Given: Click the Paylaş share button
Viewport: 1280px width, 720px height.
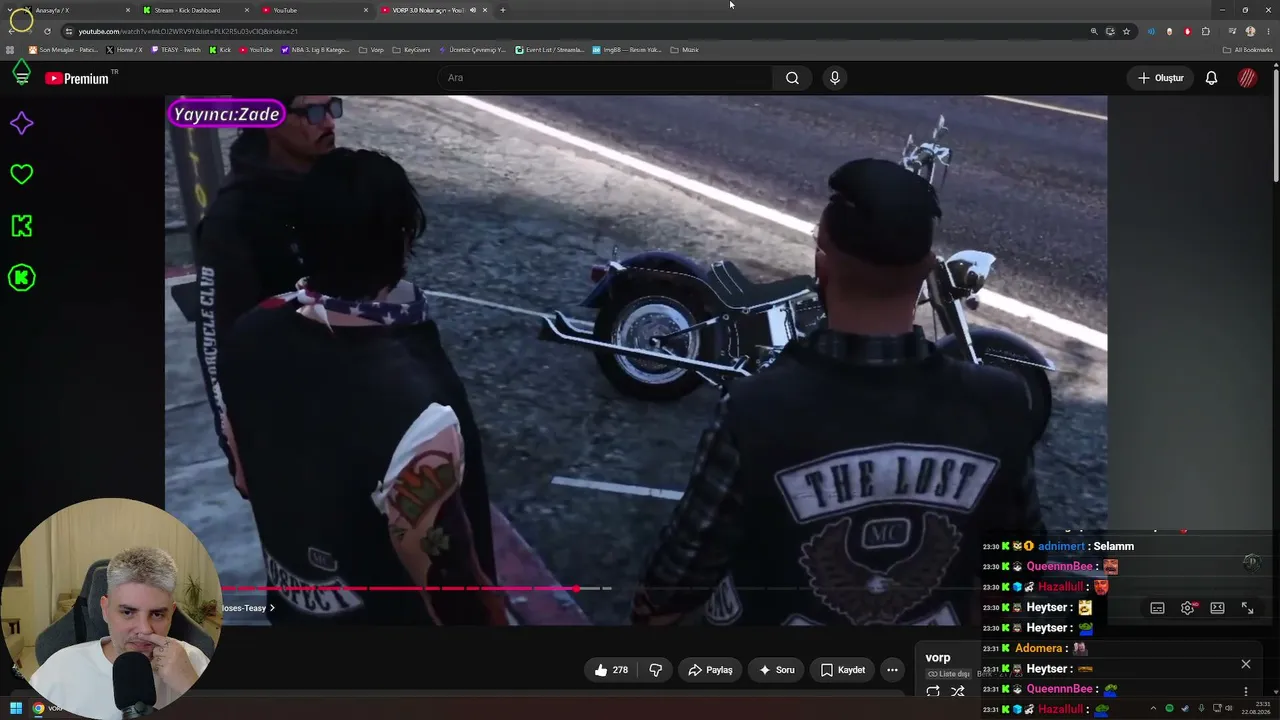Looking at the screenshot, I should [x=710, y=670].
